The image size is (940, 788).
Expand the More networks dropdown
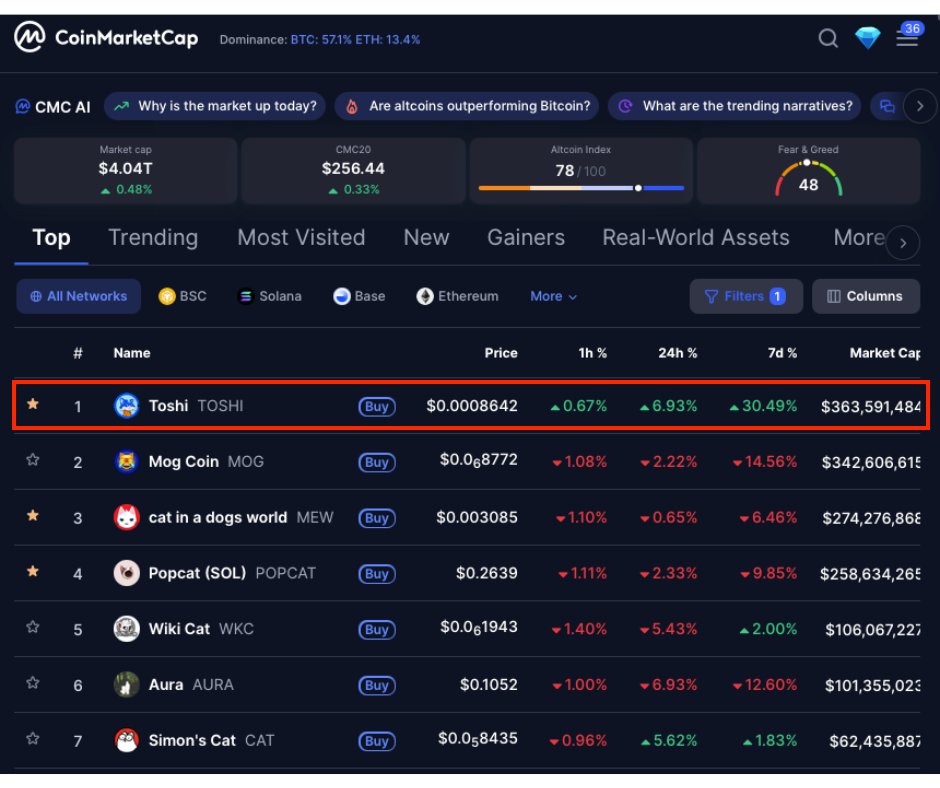553,296
